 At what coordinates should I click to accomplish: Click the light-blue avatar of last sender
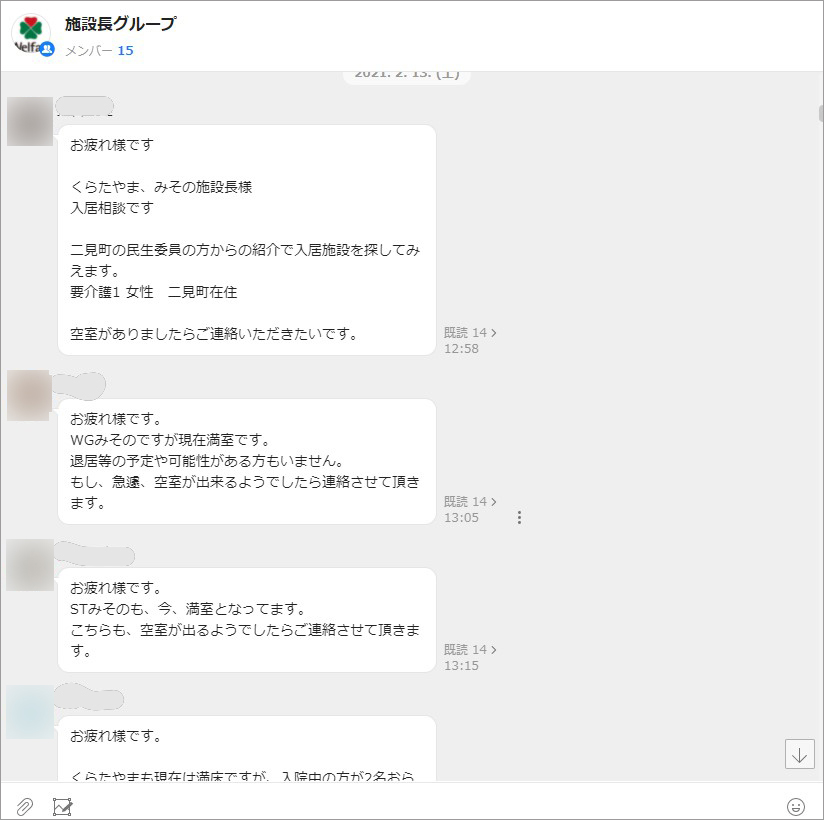[30, 712]
